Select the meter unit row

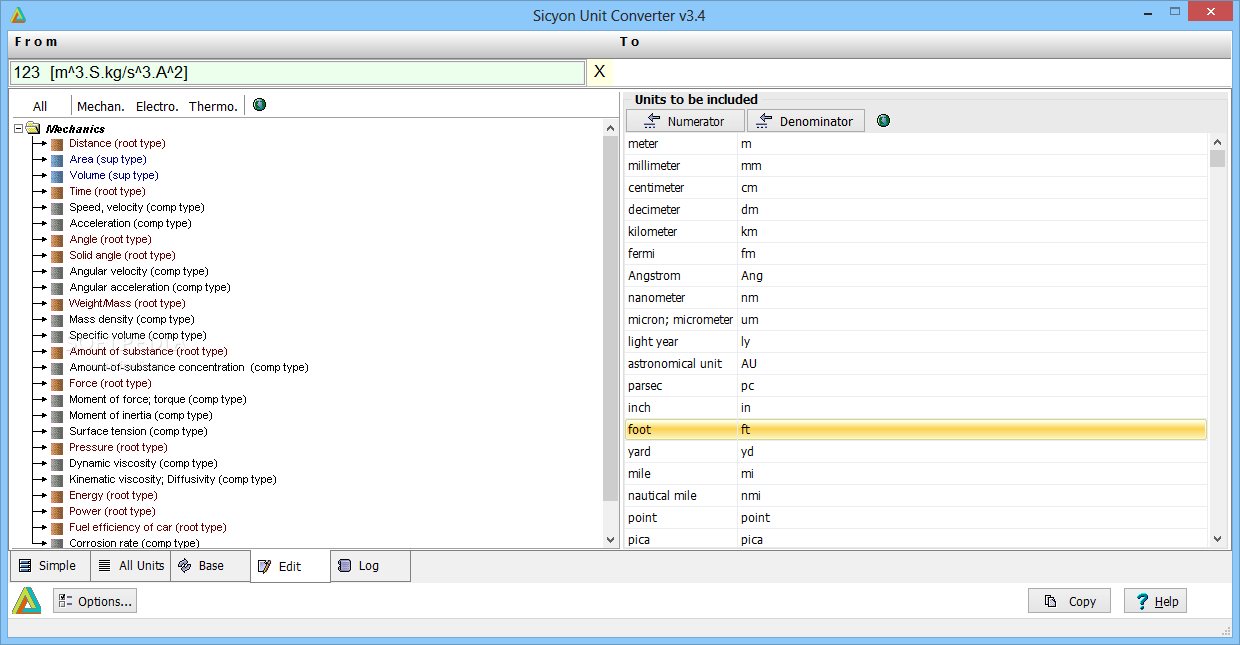click(x=916, y=144)
